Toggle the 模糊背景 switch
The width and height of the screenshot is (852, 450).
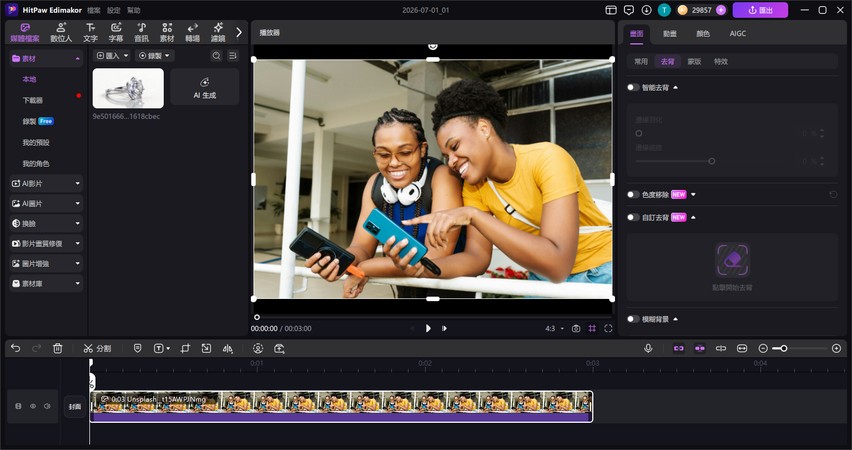pos(633,319)
